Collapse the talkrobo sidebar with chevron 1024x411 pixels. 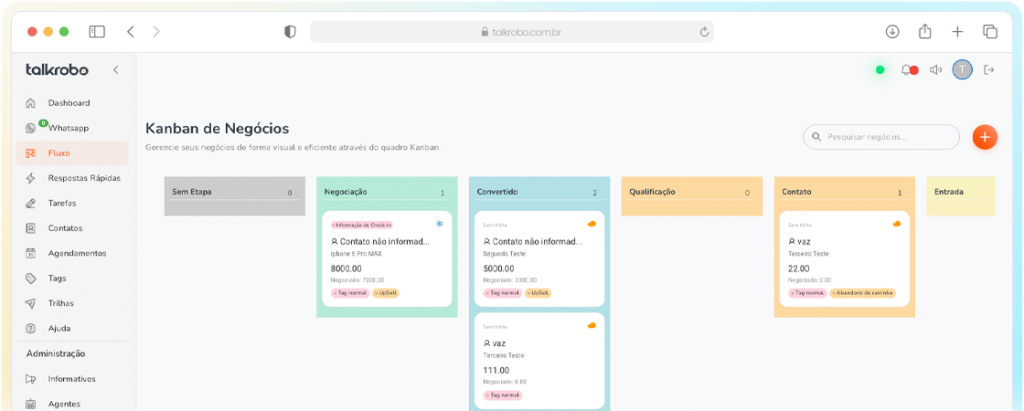pyautogui.click(x=115, y=70)
